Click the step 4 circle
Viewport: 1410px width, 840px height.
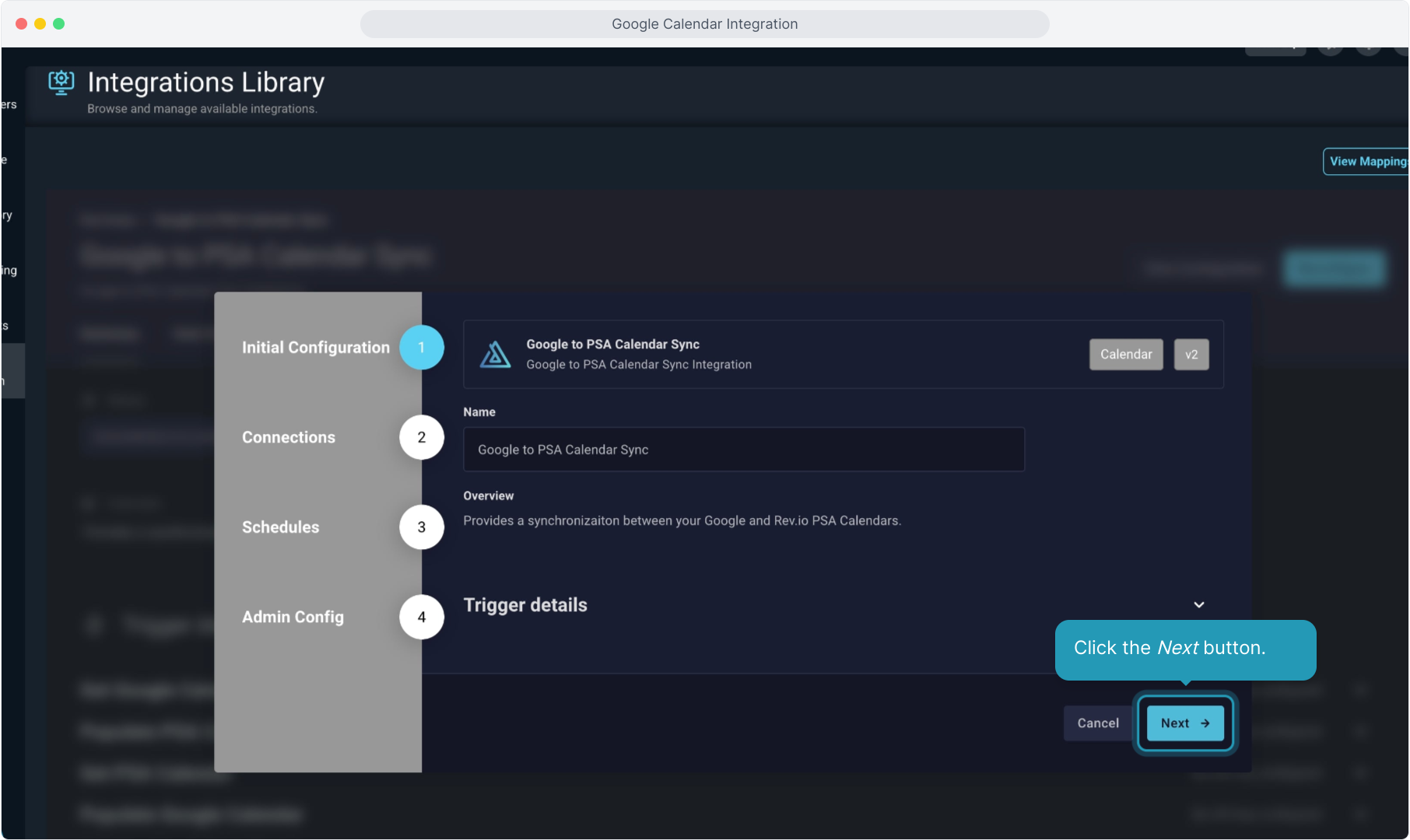click(422, 617)
